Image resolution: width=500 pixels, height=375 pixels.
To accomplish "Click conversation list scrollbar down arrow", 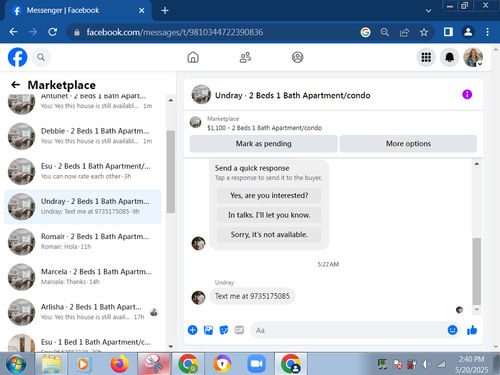I will (171, 346).
